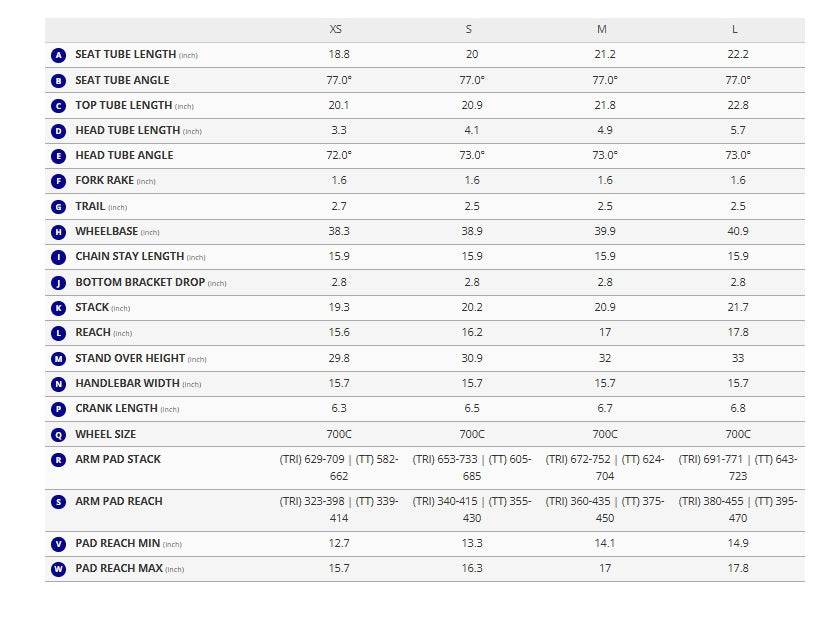The height and width of the screenshot is (624, 832).
Task: Click the circled W pad reach max icon
Action: (x=58, y=569)
